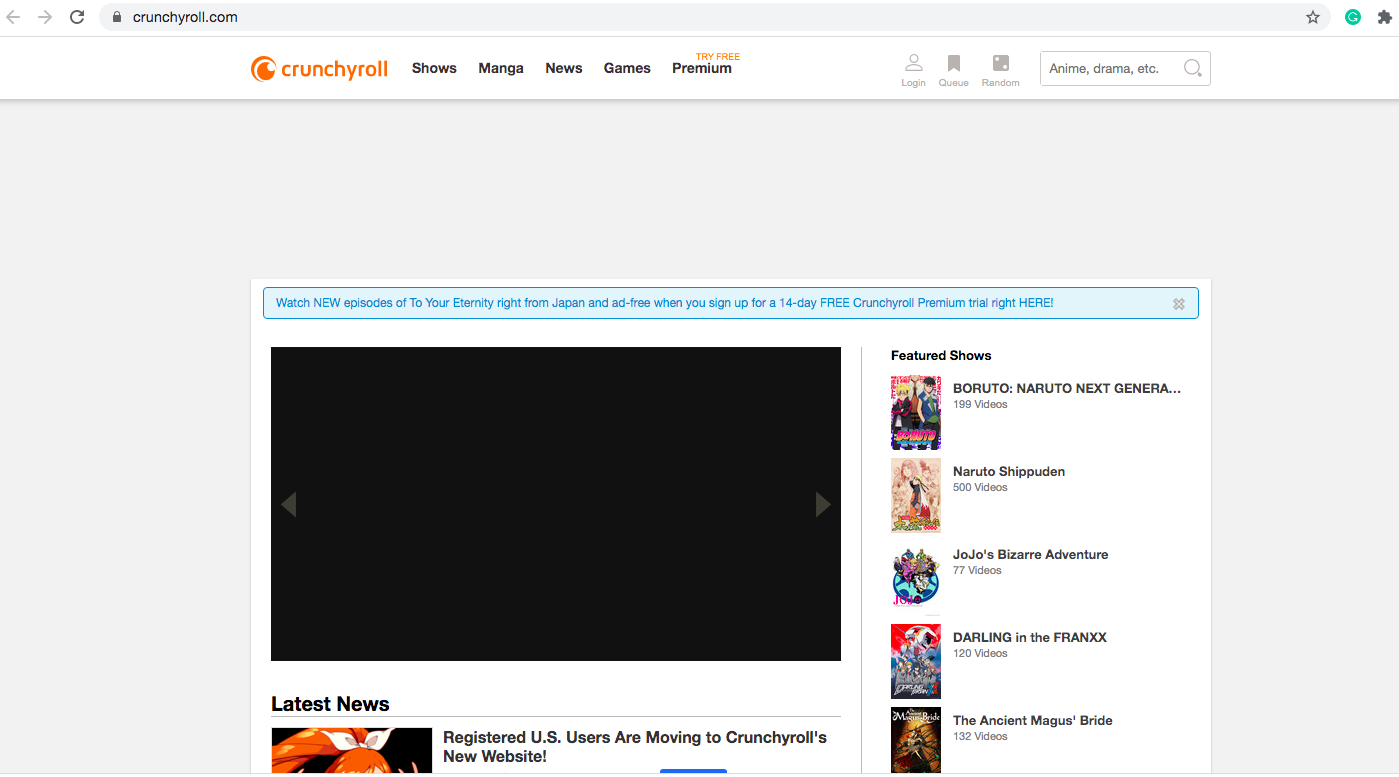Screen dimensions: 1399x777
Task: Open the To Your Eternity trial banner link
Action: [664, 303]
